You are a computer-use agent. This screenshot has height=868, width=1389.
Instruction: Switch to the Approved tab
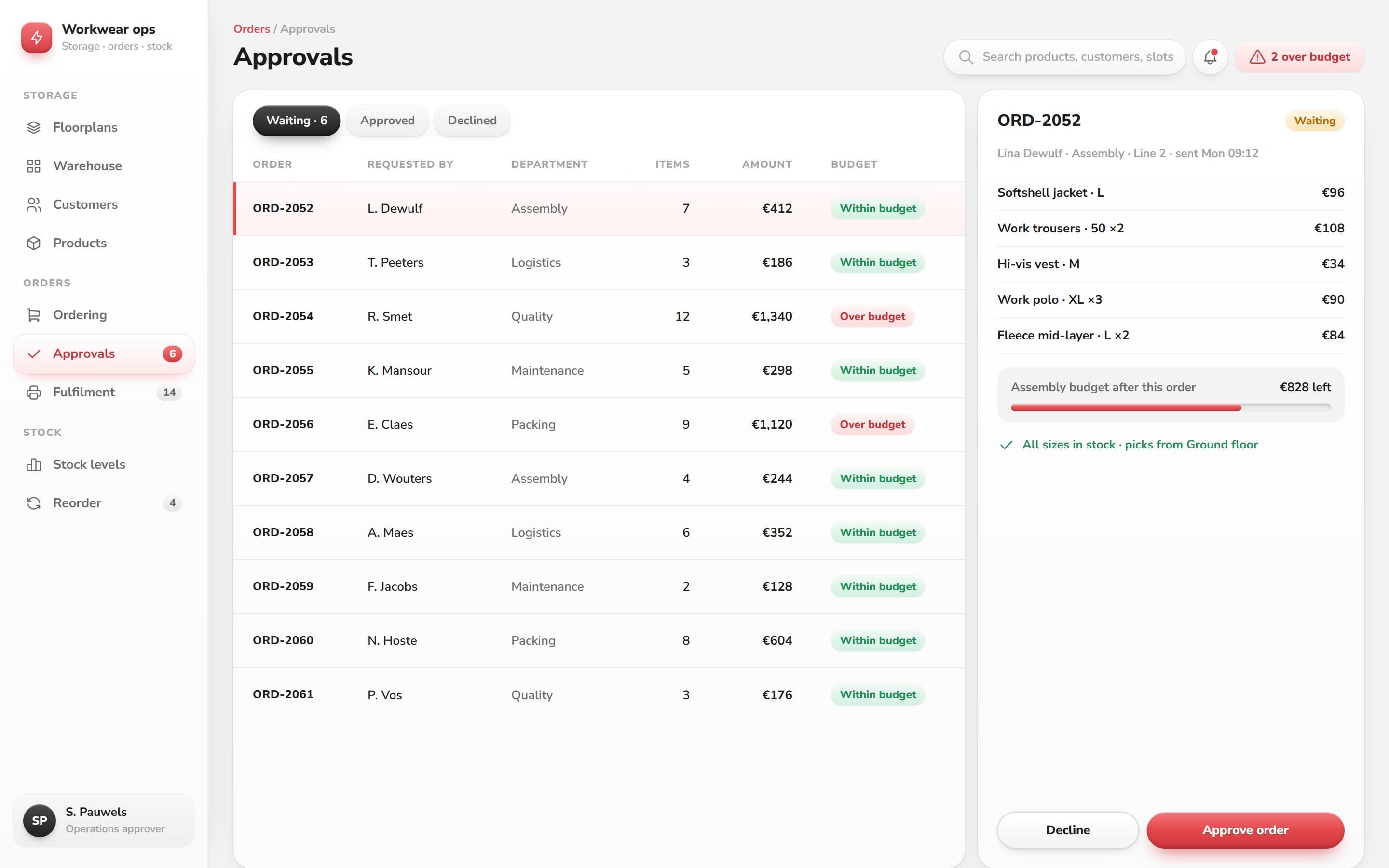tap(387, 121)
